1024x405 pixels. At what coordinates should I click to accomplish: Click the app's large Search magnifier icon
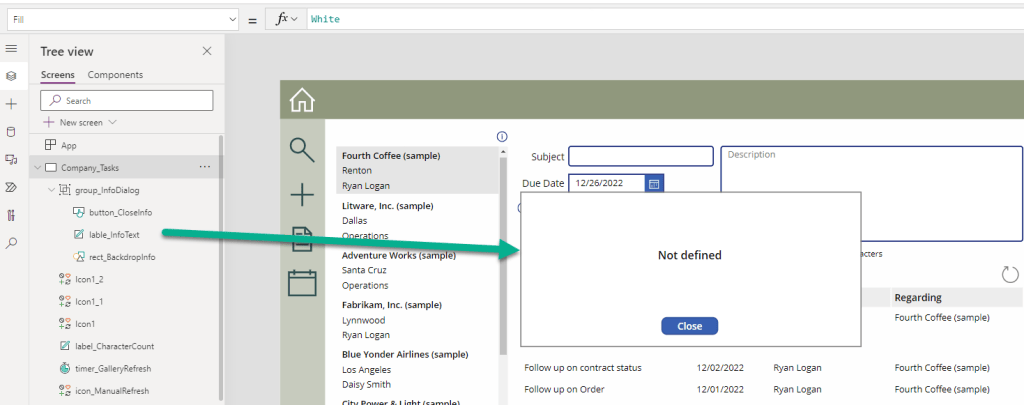(302, 150)
